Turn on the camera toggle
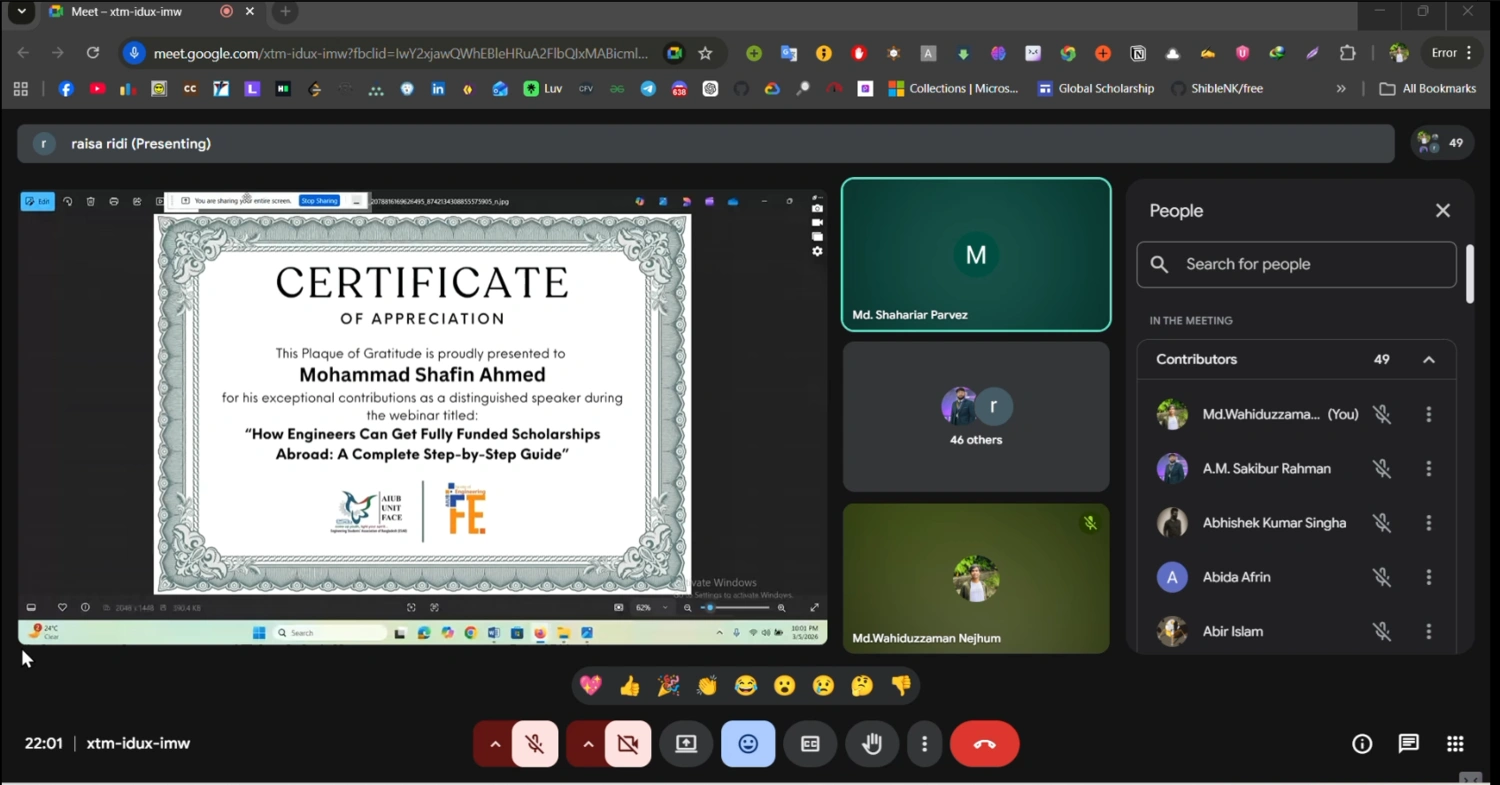Image resolution: width=1500 pixels, height=785 pixels. (628, 744)
